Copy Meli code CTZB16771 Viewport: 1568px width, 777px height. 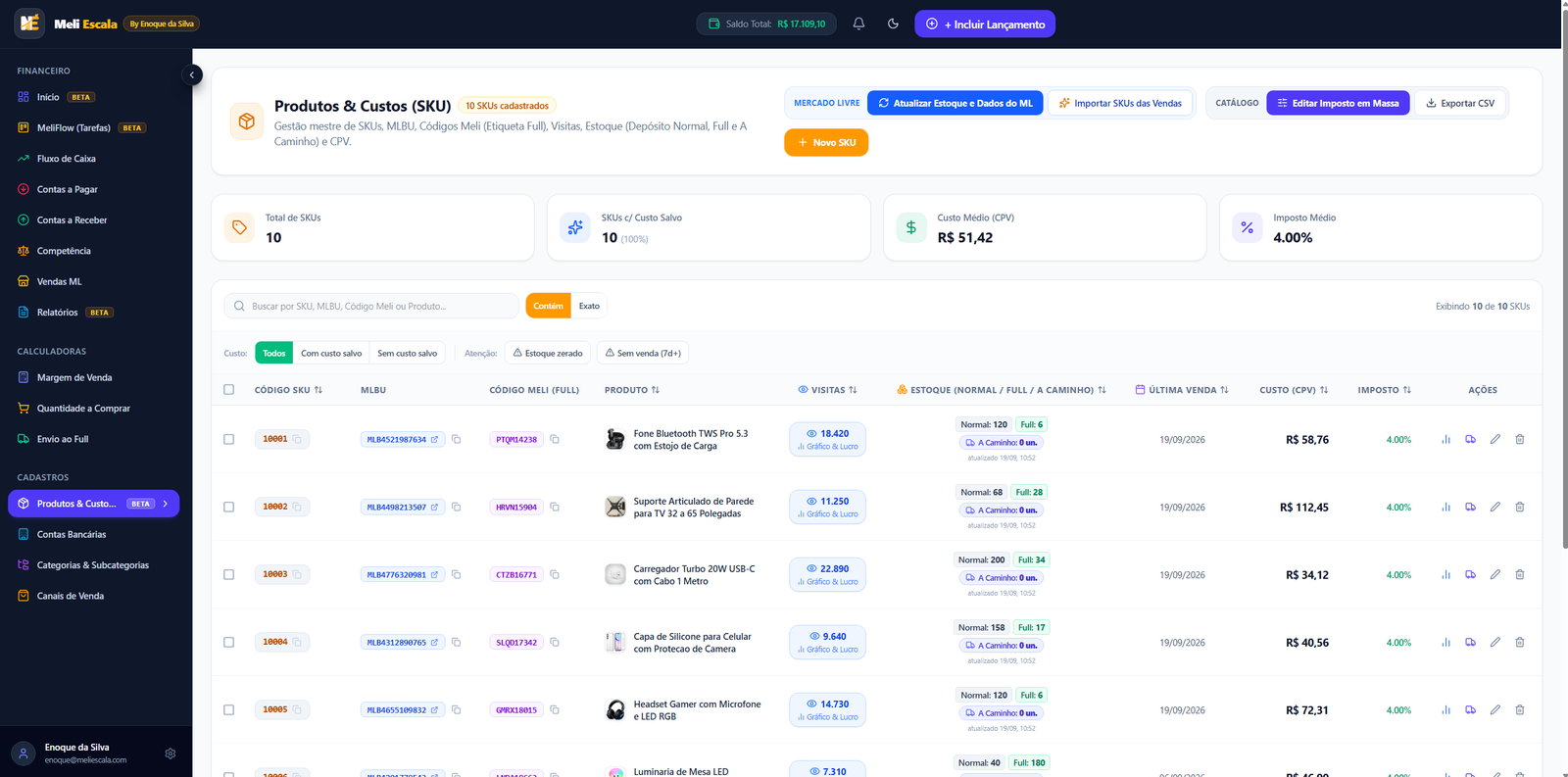(555, 574)
